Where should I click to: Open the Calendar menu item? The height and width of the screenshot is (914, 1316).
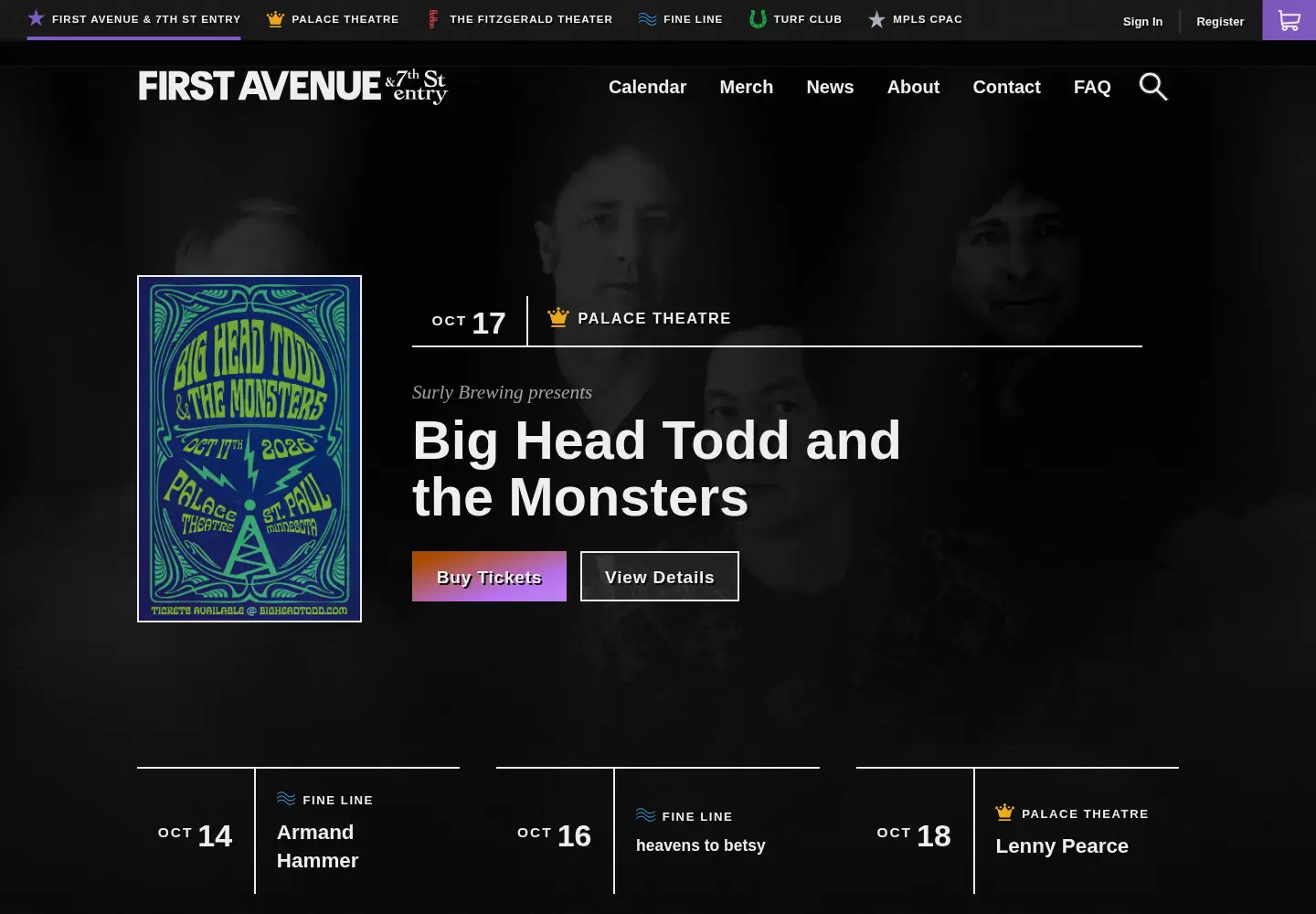(647, 87)
